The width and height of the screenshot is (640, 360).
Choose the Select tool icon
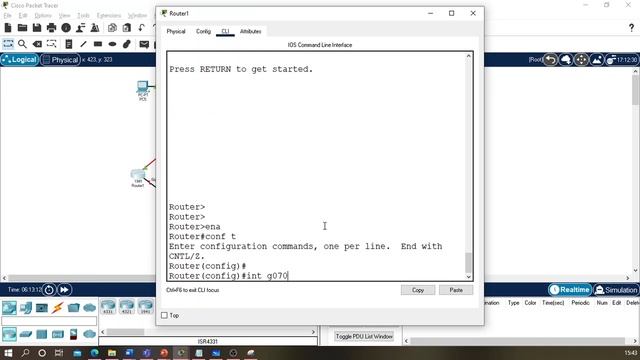click(x=8, y=44)
